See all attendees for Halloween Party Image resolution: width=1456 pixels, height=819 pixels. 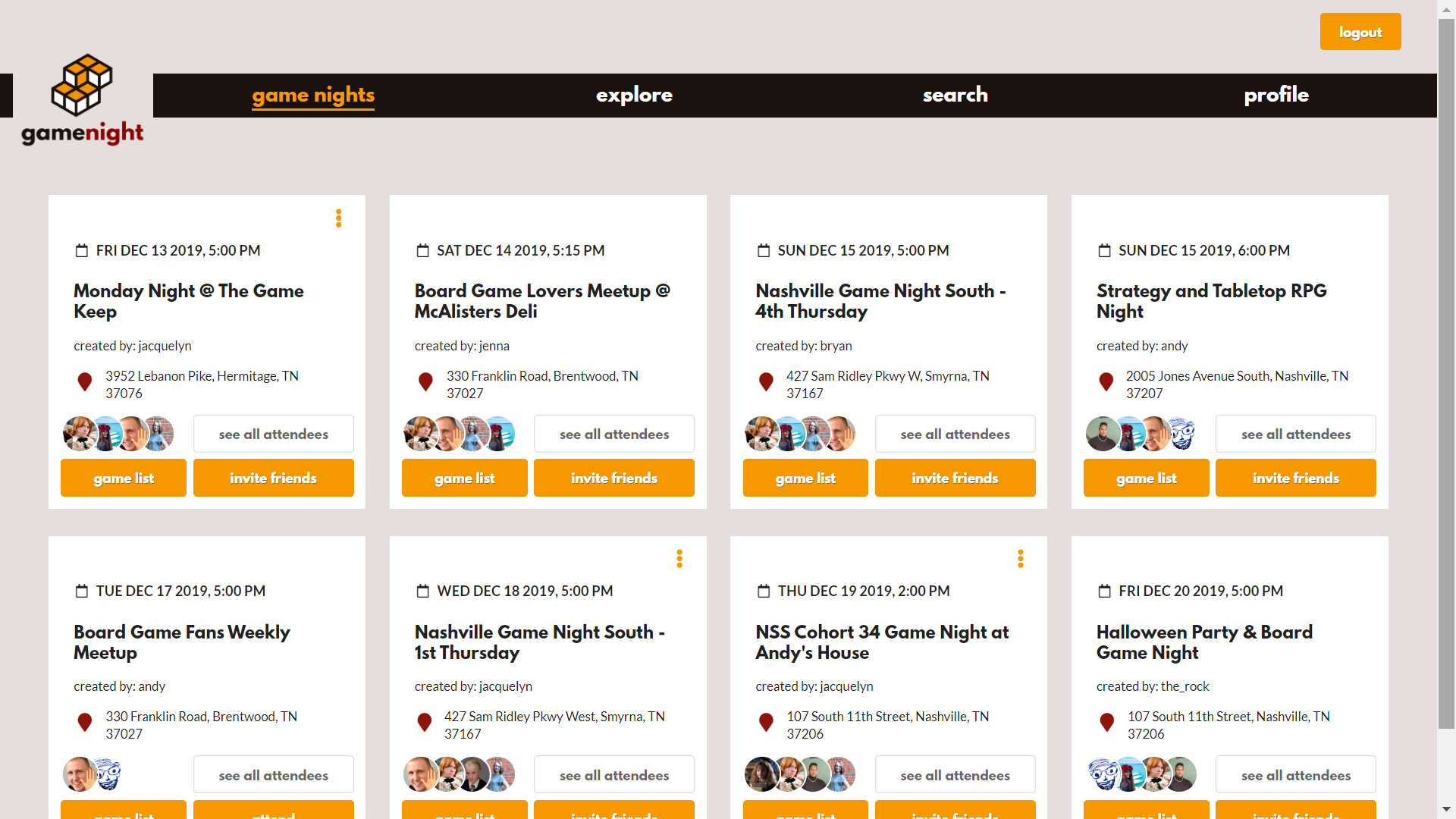pyautogui.click(x=1295, y=775)
